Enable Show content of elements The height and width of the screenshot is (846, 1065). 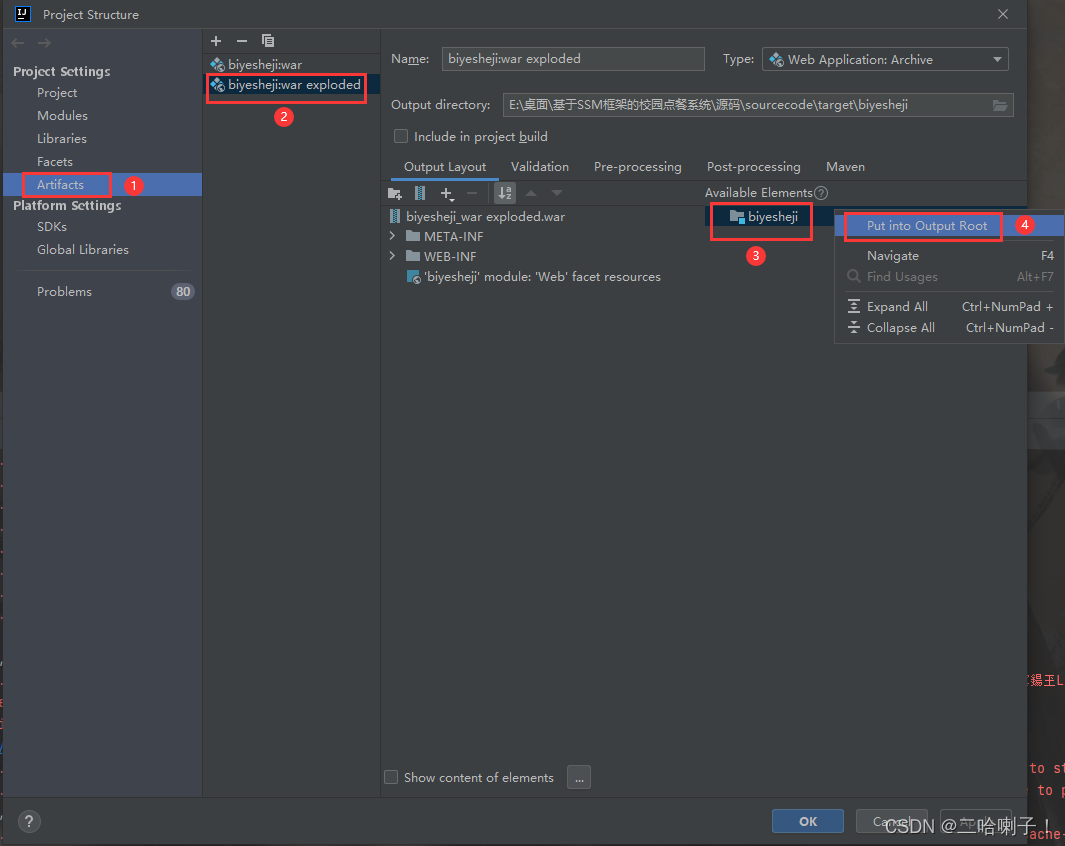(391, 777)
